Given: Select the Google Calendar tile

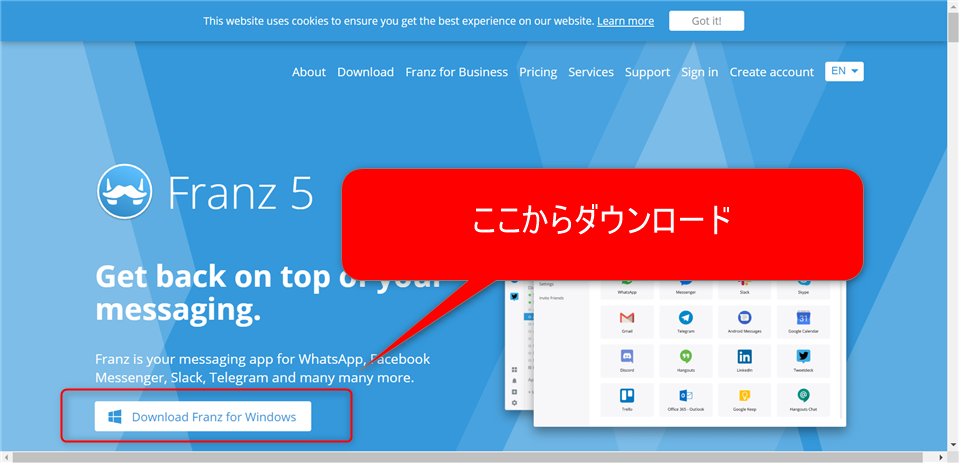Looking at the screenshot, I should coord(803,322).
